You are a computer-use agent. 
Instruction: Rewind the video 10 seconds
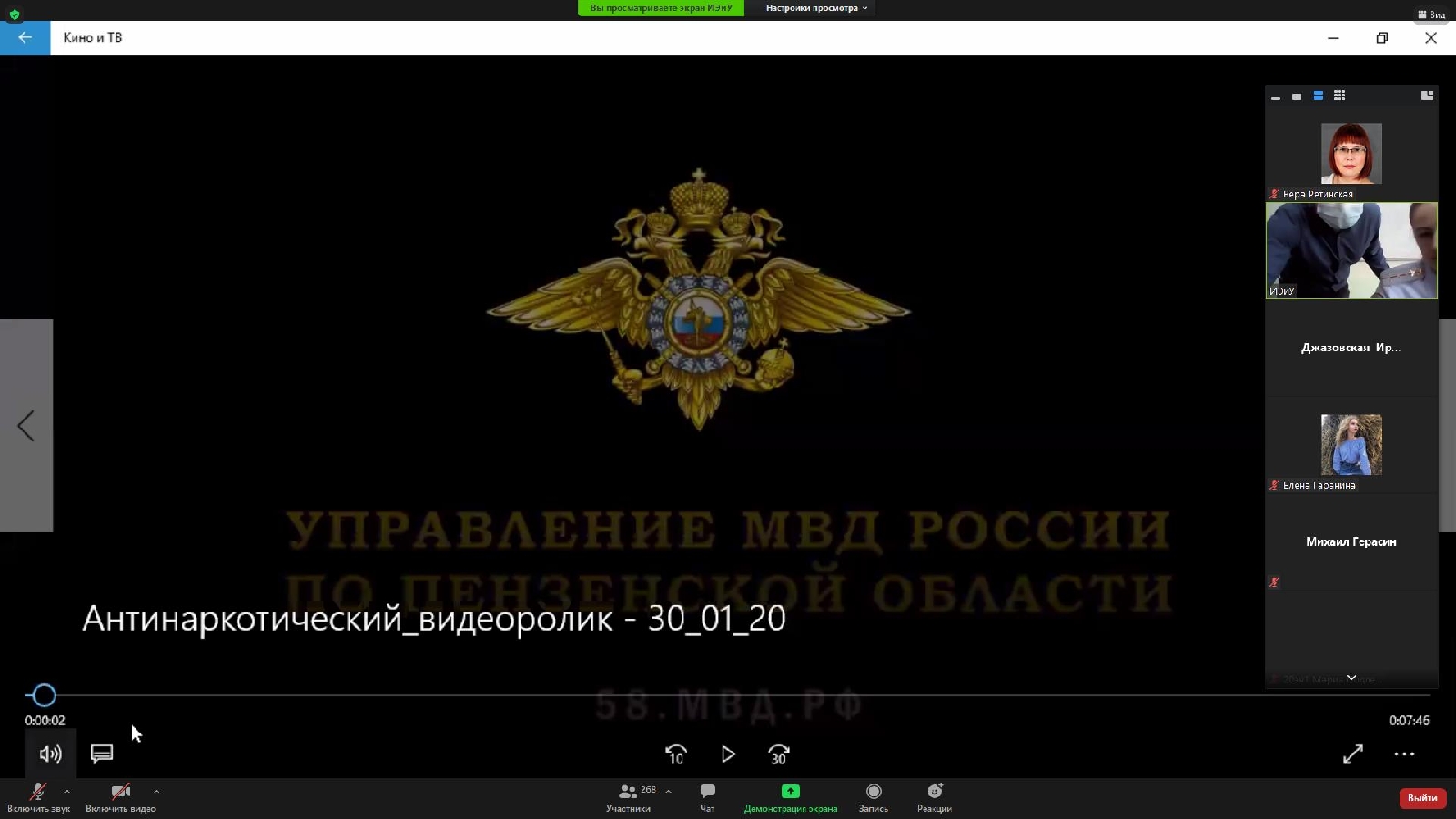click(676, 754)
